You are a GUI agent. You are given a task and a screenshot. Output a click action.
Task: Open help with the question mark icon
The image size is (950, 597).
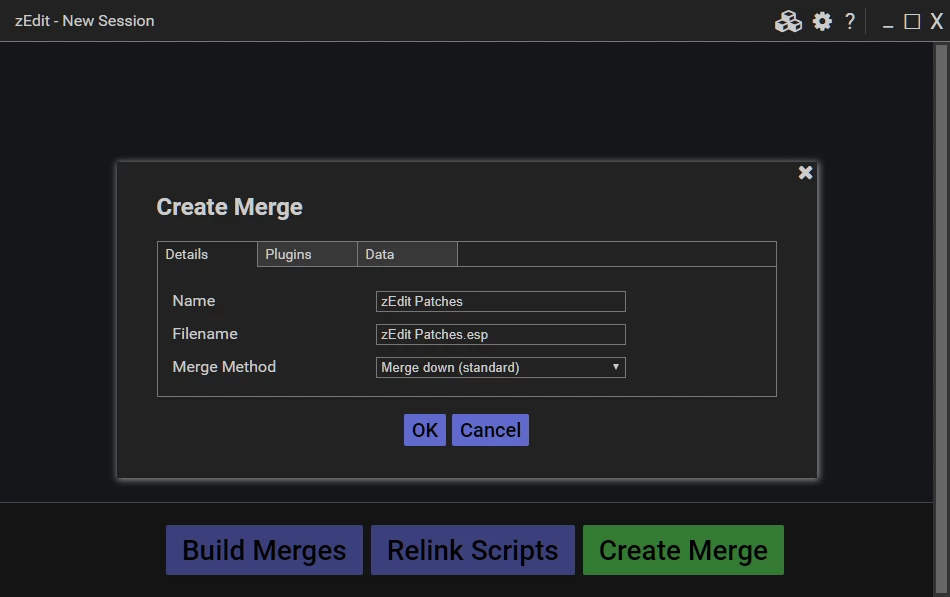[x=850, y=21]
